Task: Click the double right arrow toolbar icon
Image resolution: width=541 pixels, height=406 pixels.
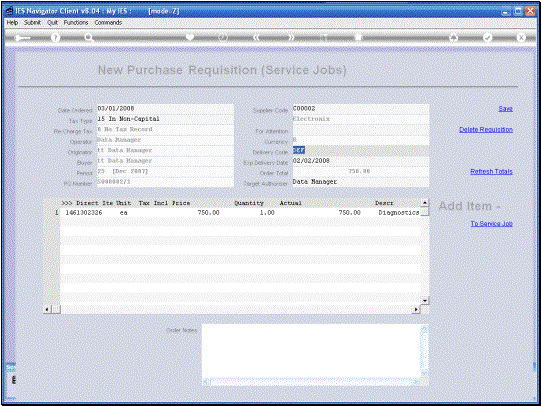Action: coord(292,38)
